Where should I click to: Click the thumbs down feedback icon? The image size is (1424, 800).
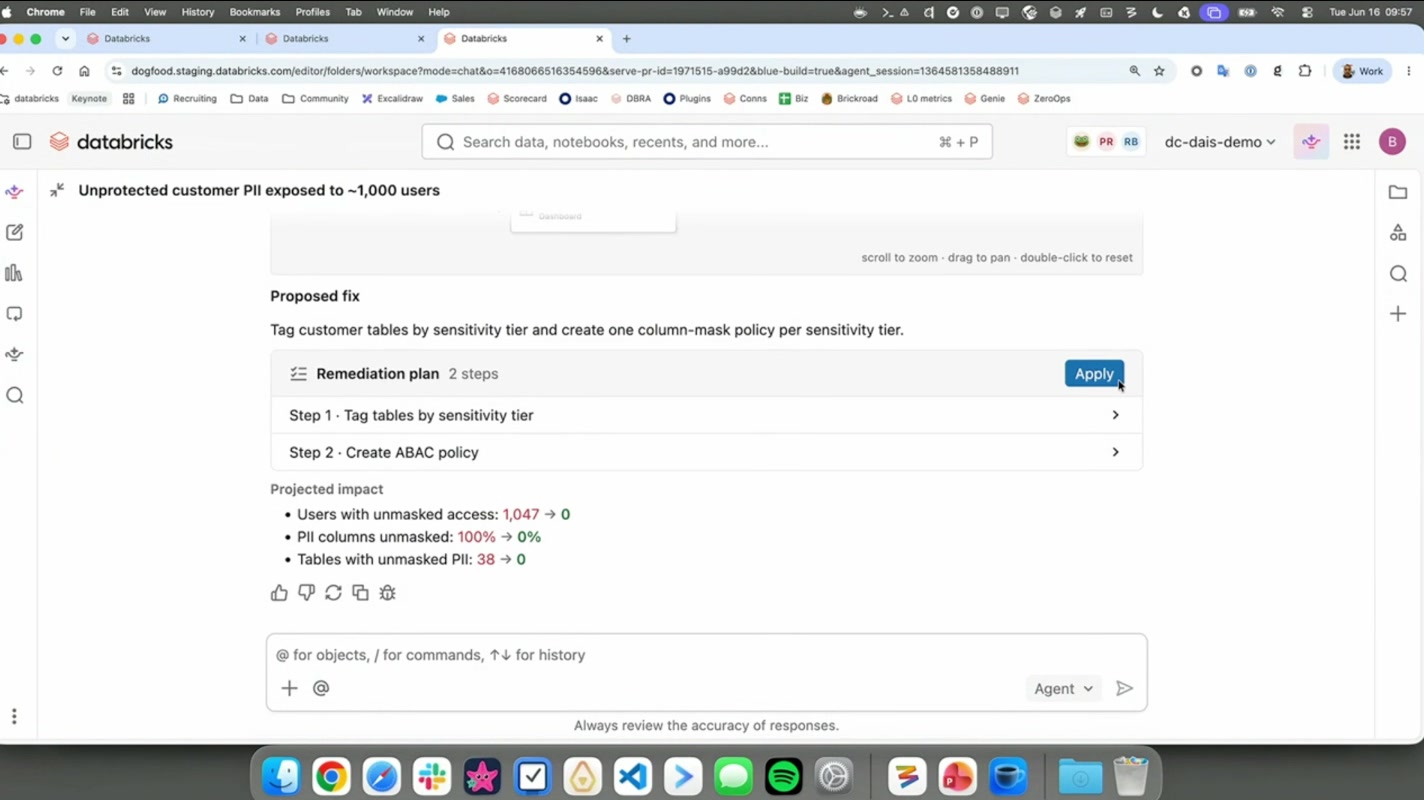coord(306,593)
